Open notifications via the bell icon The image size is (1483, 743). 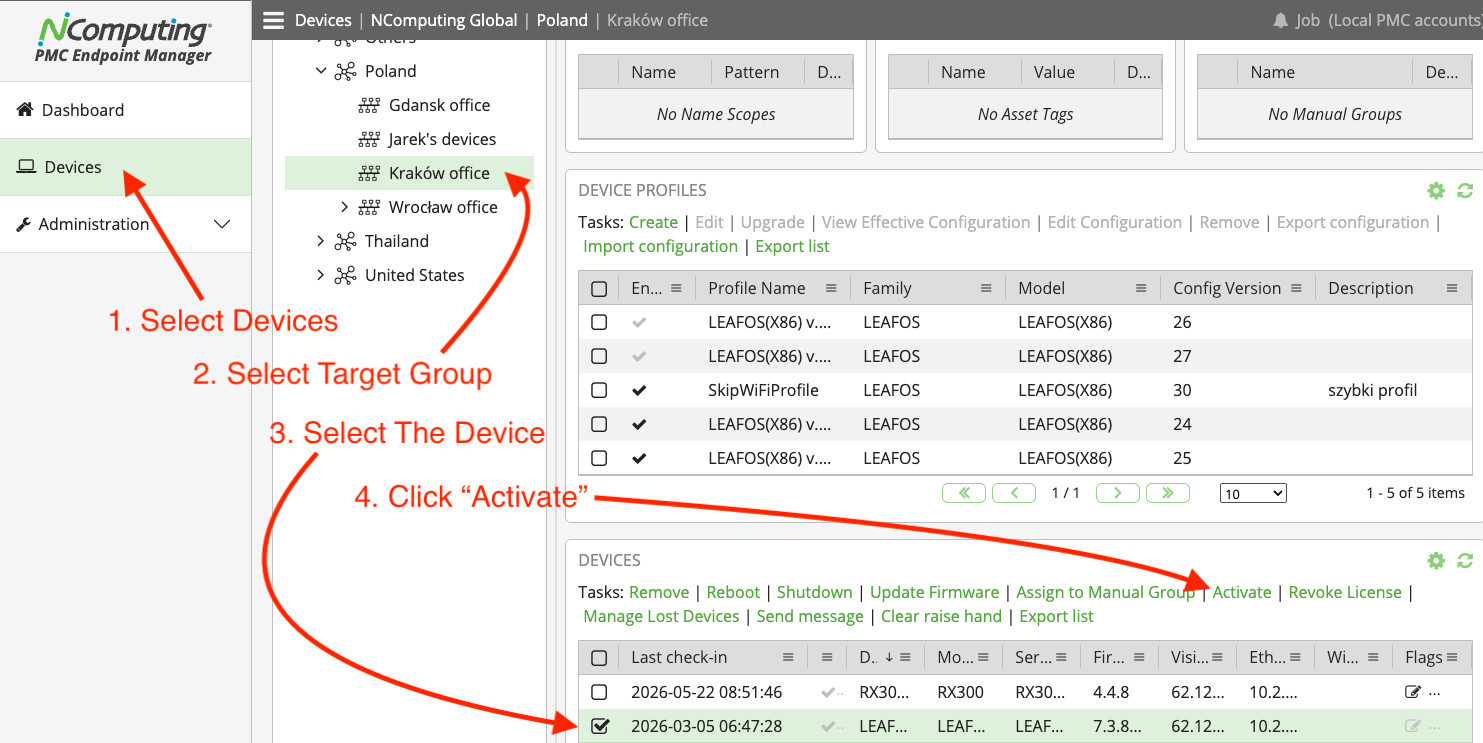pyautogui.click(x=1280, y=20)
